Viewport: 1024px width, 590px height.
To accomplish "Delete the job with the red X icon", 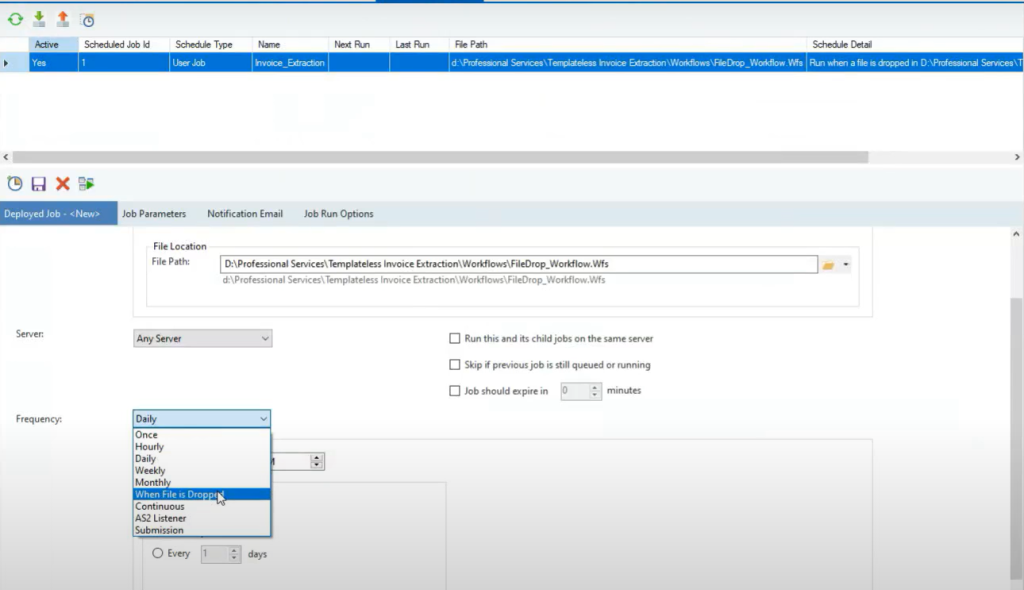I will pos(63,183).
